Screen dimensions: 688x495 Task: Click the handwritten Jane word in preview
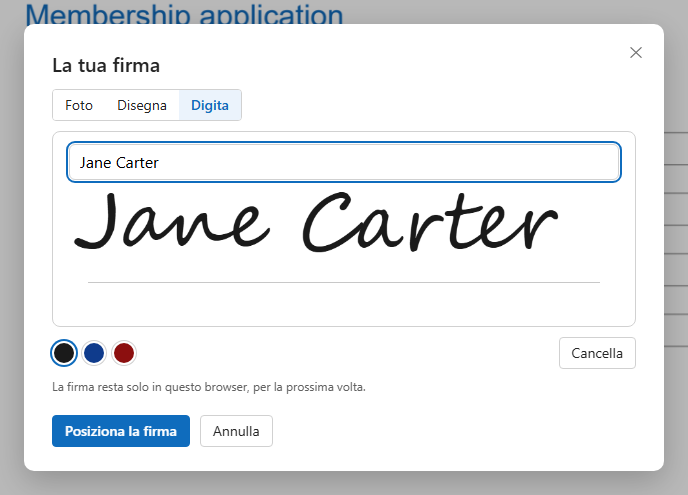click(171, 222)
